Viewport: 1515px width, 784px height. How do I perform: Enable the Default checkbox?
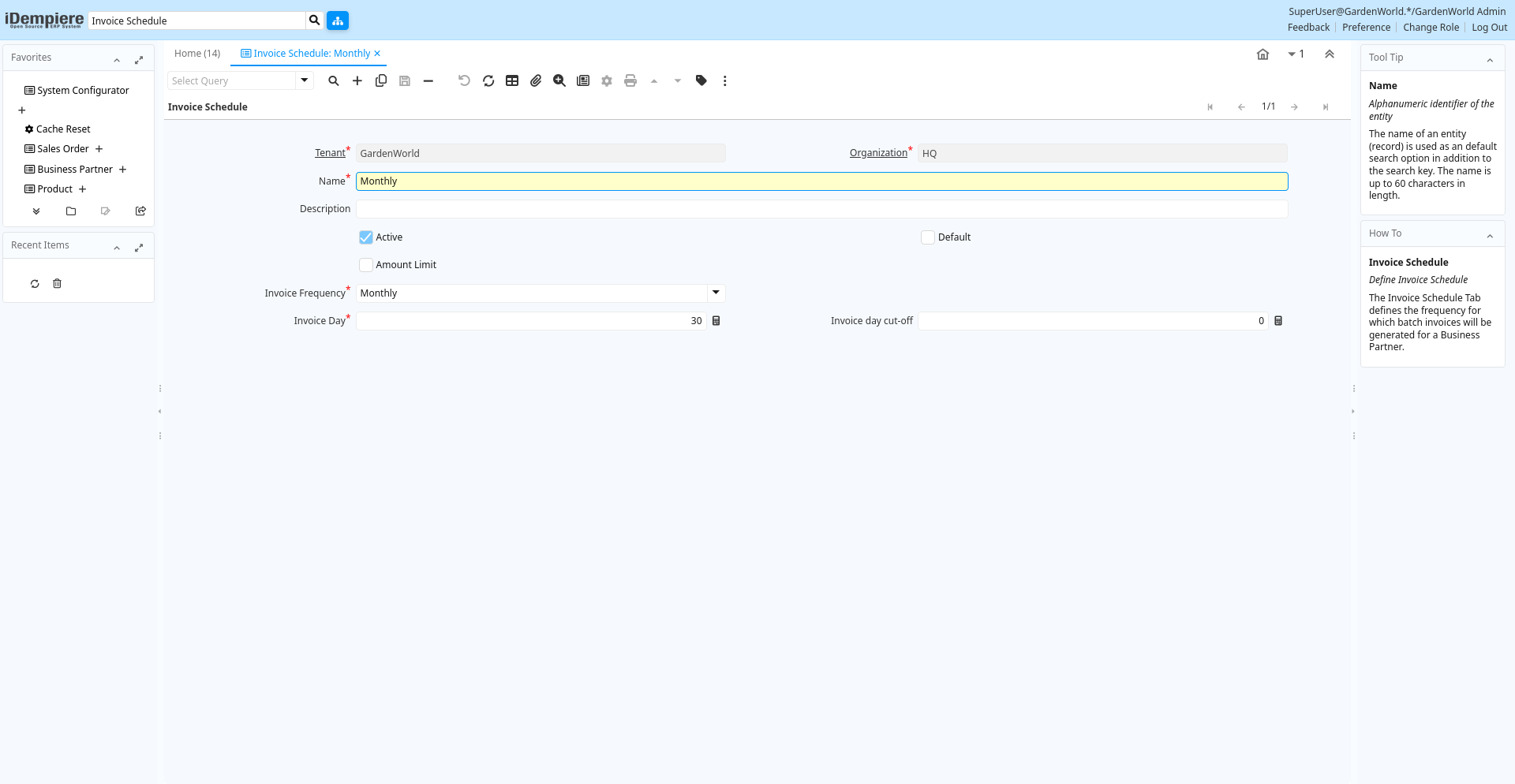tap(928, 237)
